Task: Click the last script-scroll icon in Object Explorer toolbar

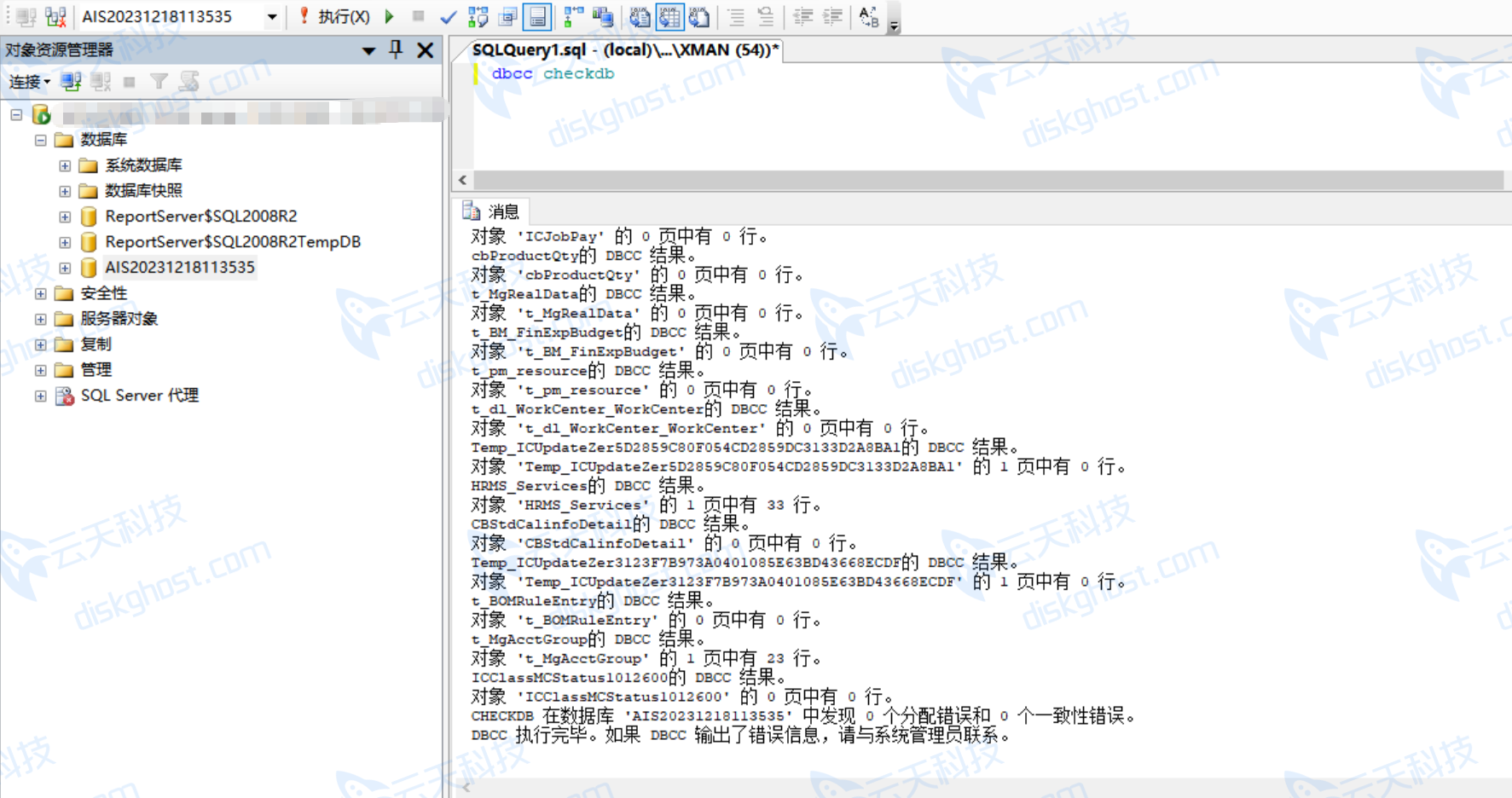Action: [188, 82]
